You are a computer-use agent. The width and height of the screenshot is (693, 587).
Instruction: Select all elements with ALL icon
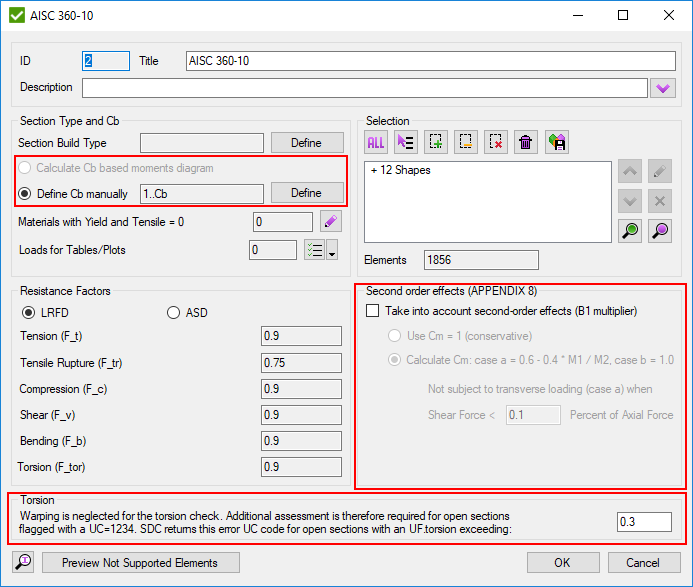376,142
